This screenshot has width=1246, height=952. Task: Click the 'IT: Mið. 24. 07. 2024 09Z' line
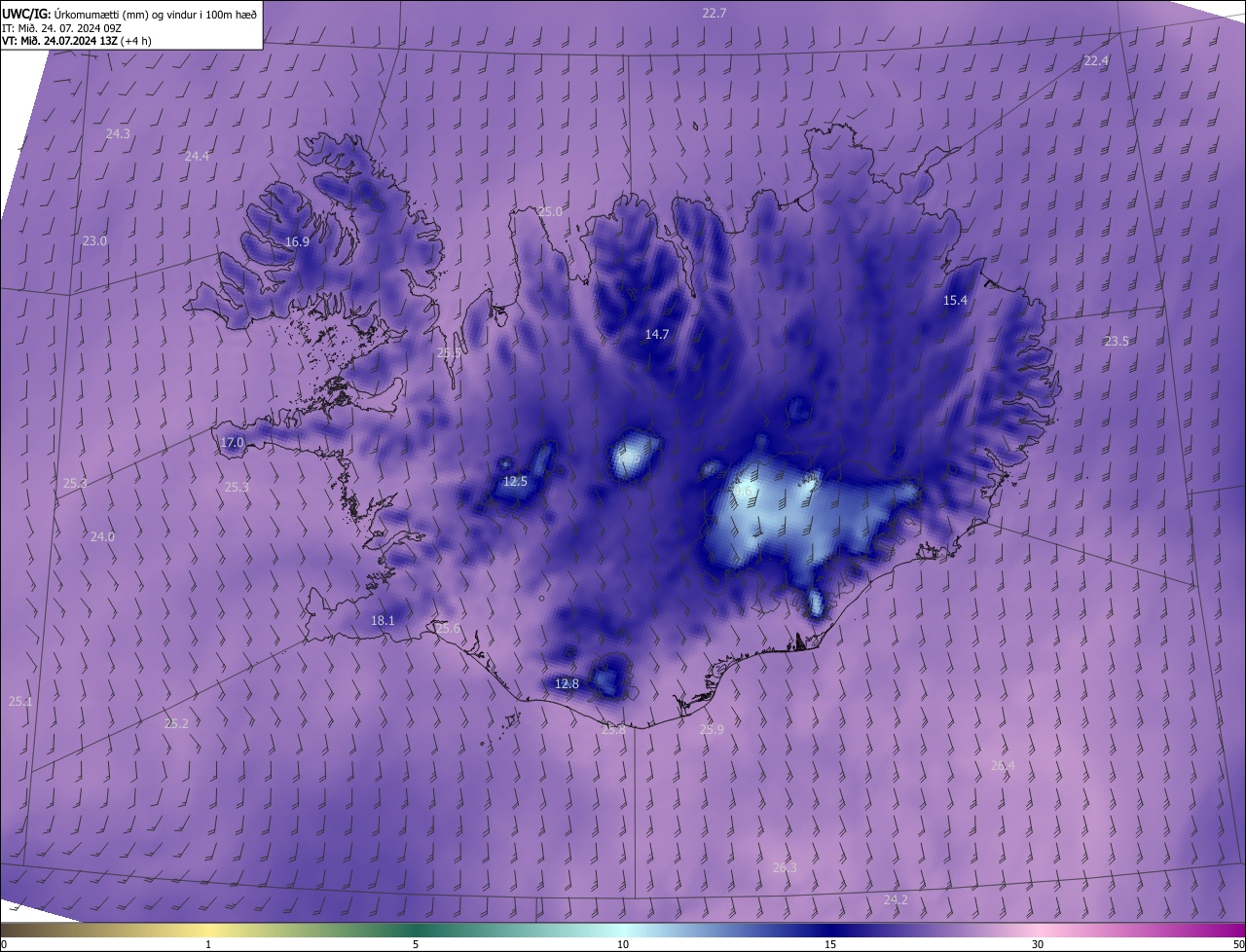(61, 27)
